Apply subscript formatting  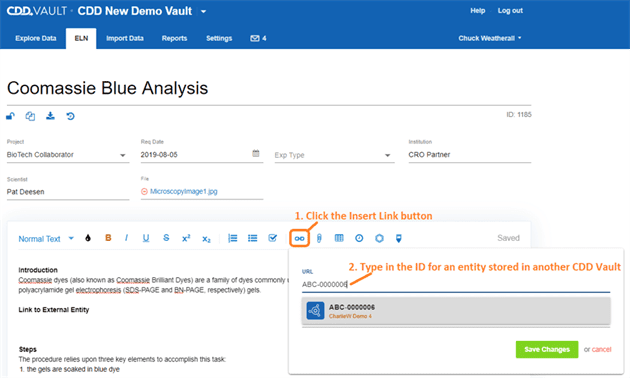[206, 239]
